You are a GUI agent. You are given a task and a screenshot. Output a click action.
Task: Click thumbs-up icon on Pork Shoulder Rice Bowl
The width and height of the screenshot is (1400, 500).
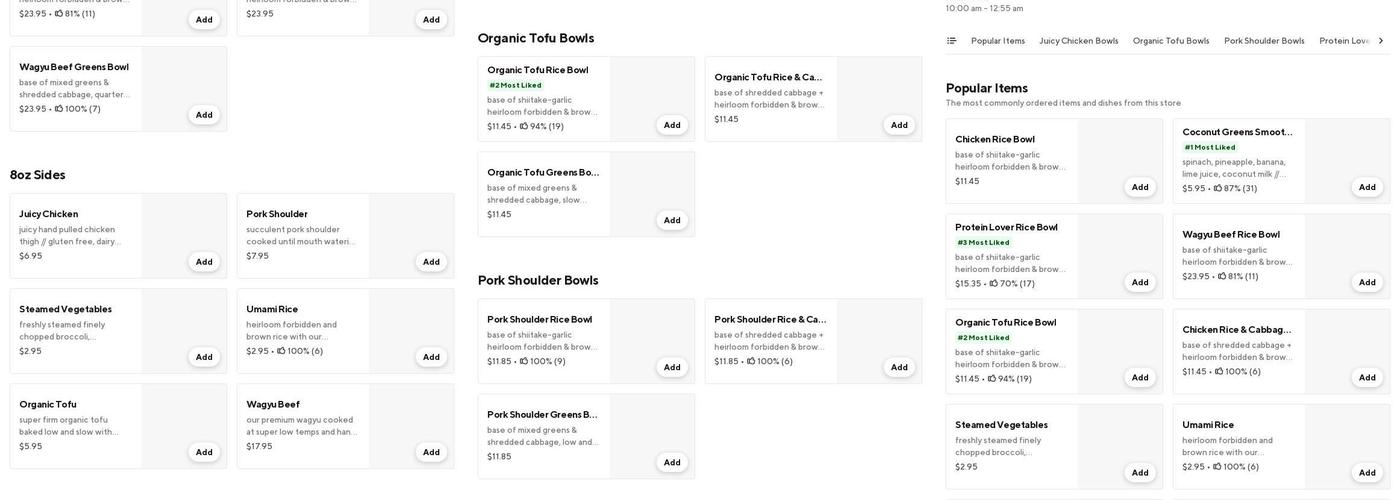click(x=523, y=362)
